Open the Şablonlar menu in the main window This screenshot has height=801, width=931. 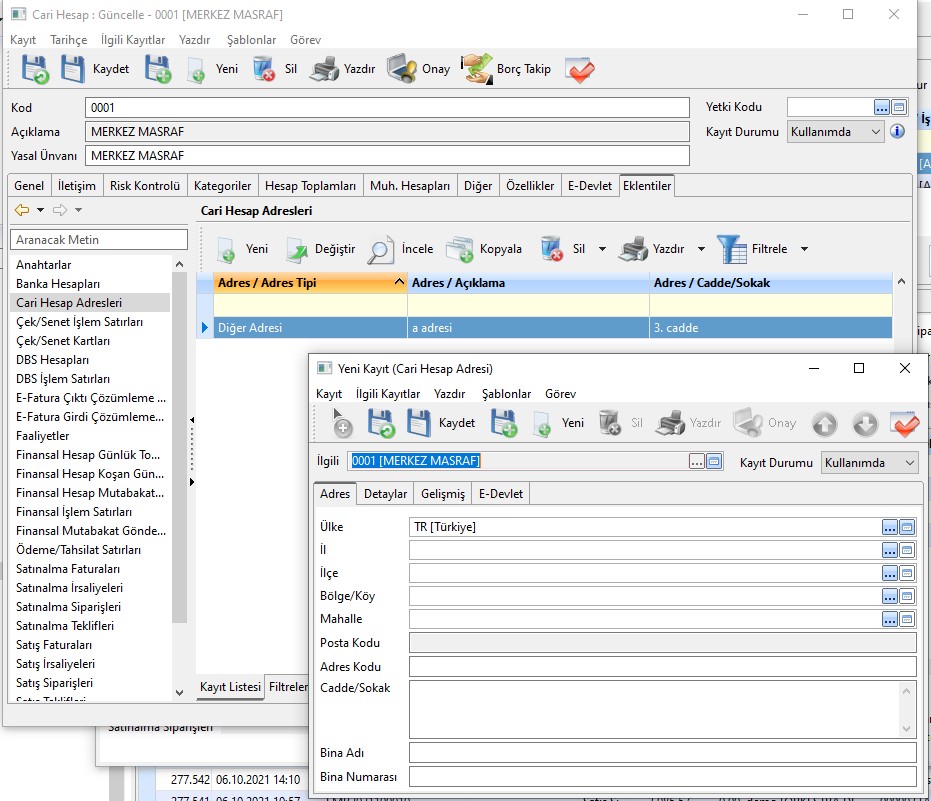251,40
